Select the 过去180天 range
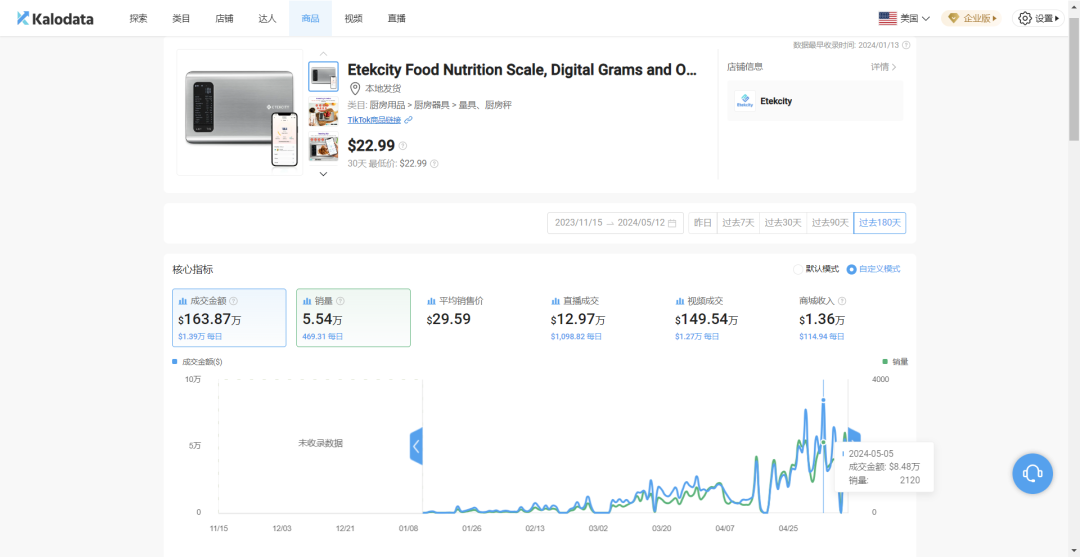 coord(880,223)
